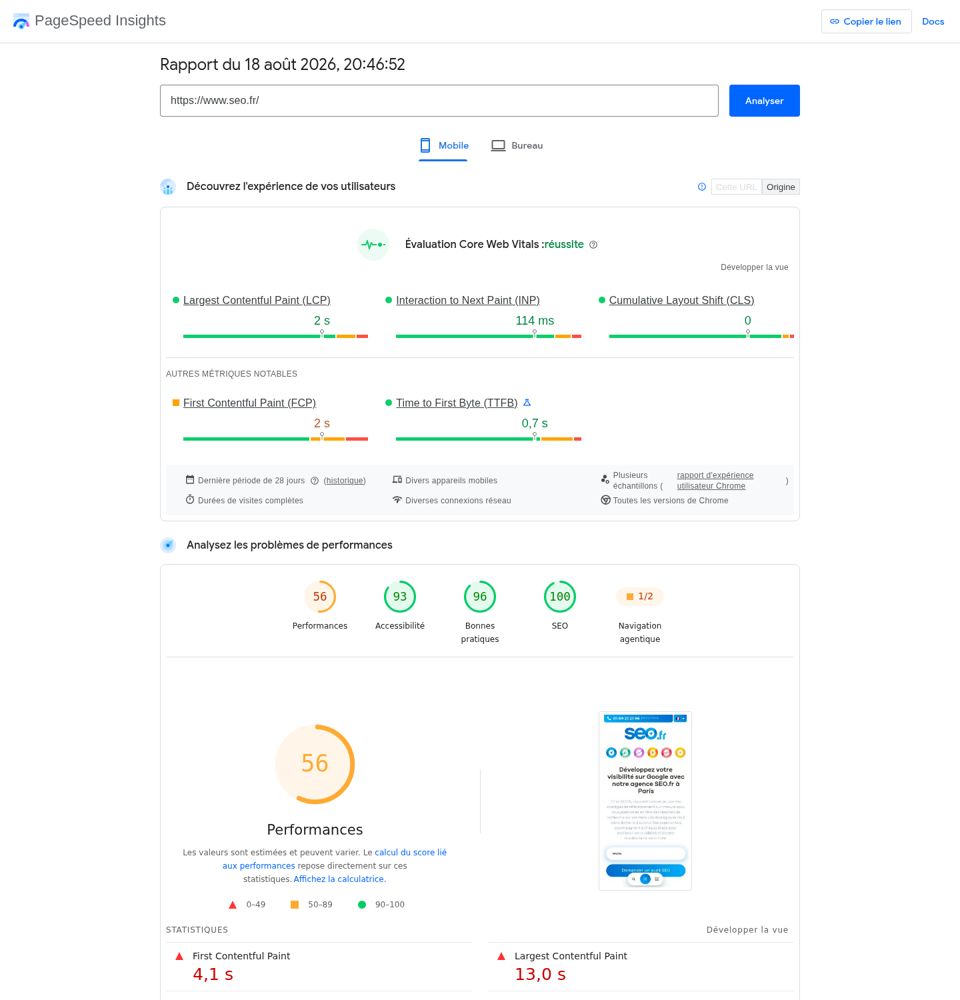
Task: Open the historique link
Action: [x=344, y=481]
